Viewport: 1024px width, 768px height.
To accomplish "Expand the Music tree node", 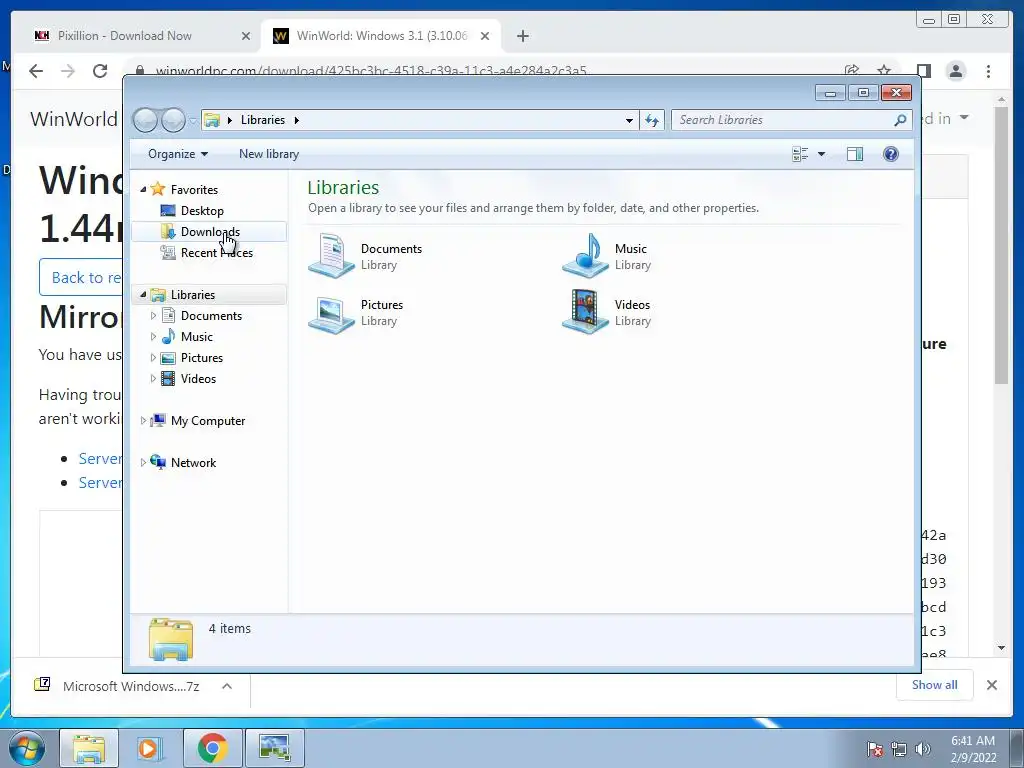I will click(153, 336).
